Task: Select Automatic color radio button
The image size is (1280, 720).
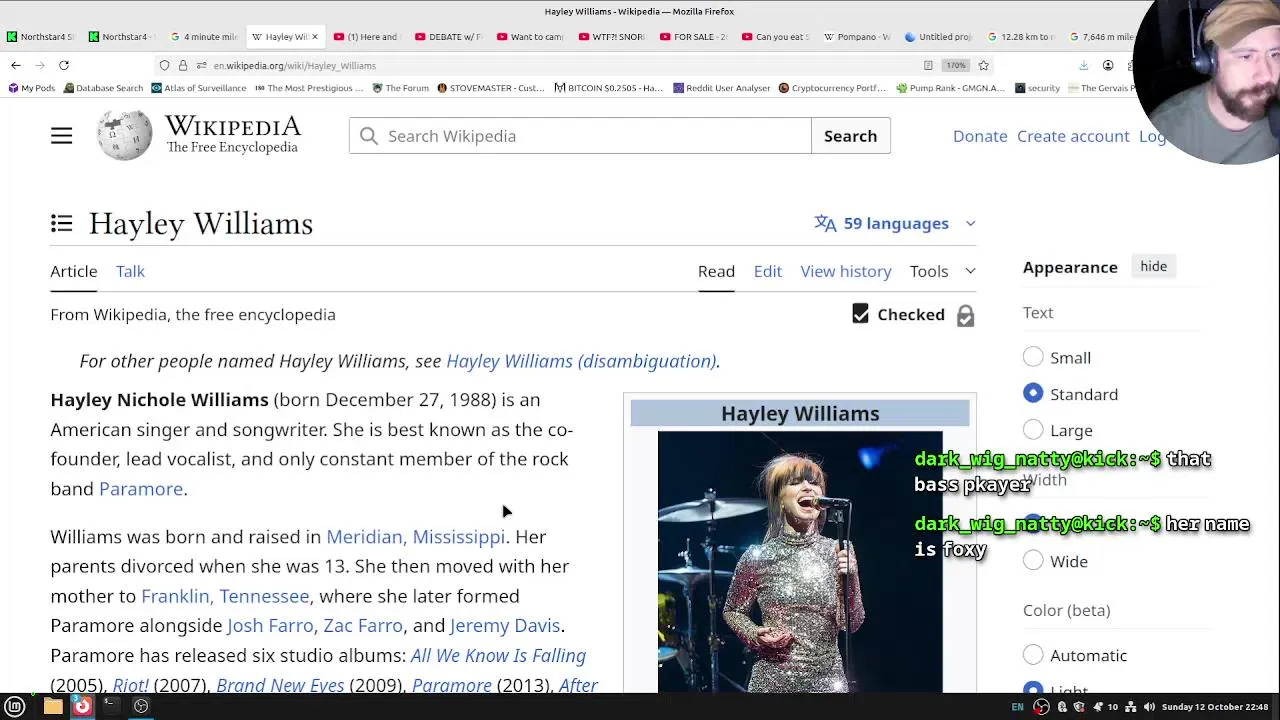Action: tap(1033, 655)
